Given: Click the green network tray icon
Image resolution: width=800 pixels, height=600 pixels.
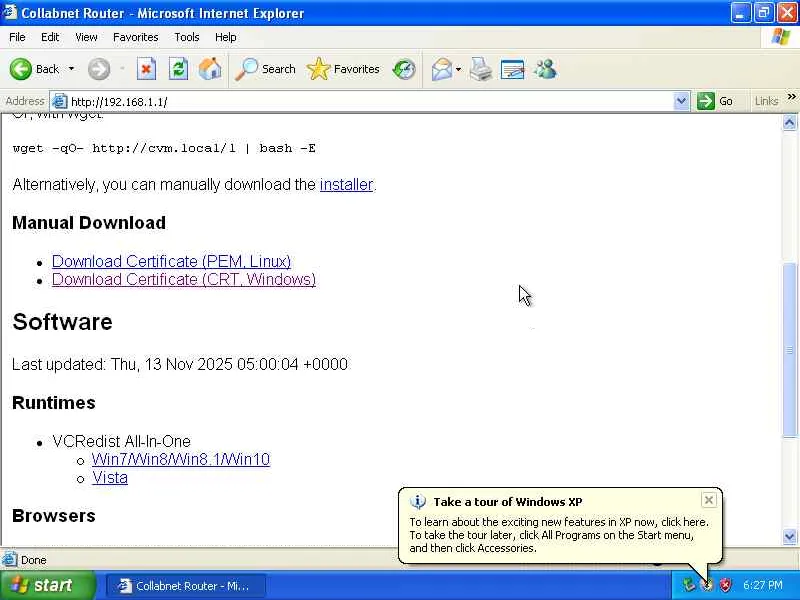Looking at the screenshot, I should [x=689, y=585].
